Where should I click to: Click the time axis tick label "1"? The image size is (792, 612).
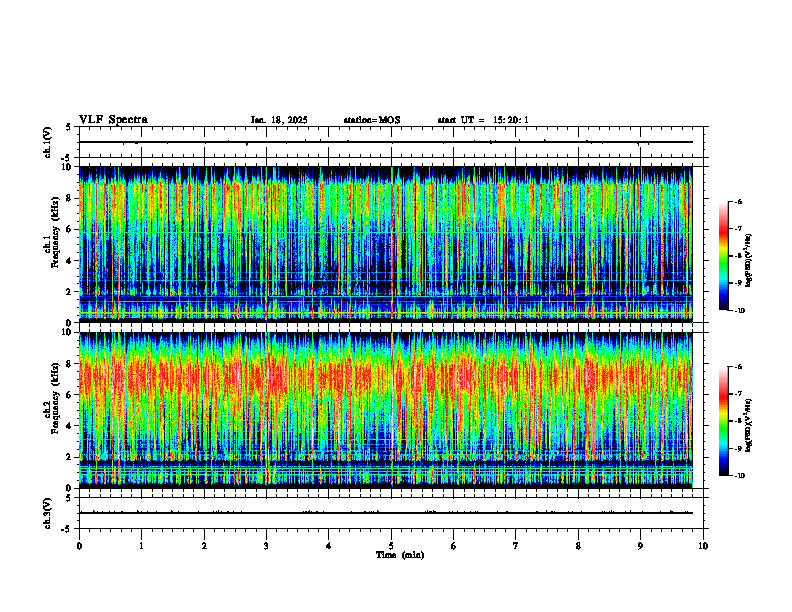click(141, 546)
